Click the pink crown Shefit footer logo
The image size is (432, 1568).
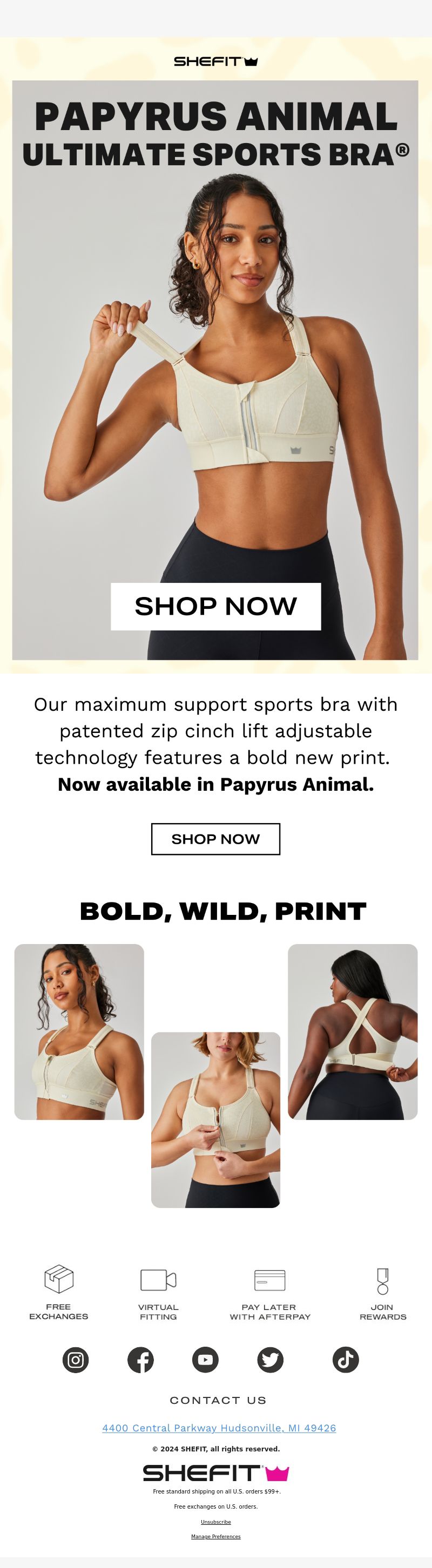click(x=215, y=1473)
